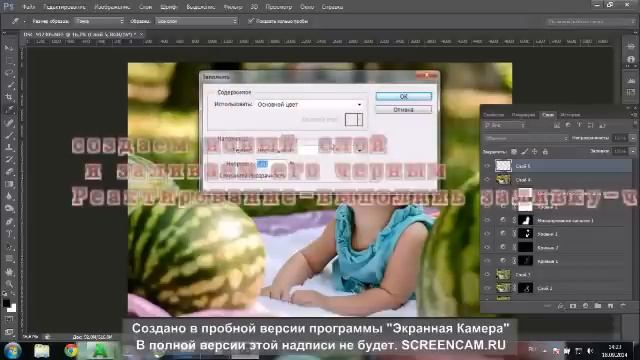Click the Непрозрачность field in Fill dialog

click(x=271, y=164)
